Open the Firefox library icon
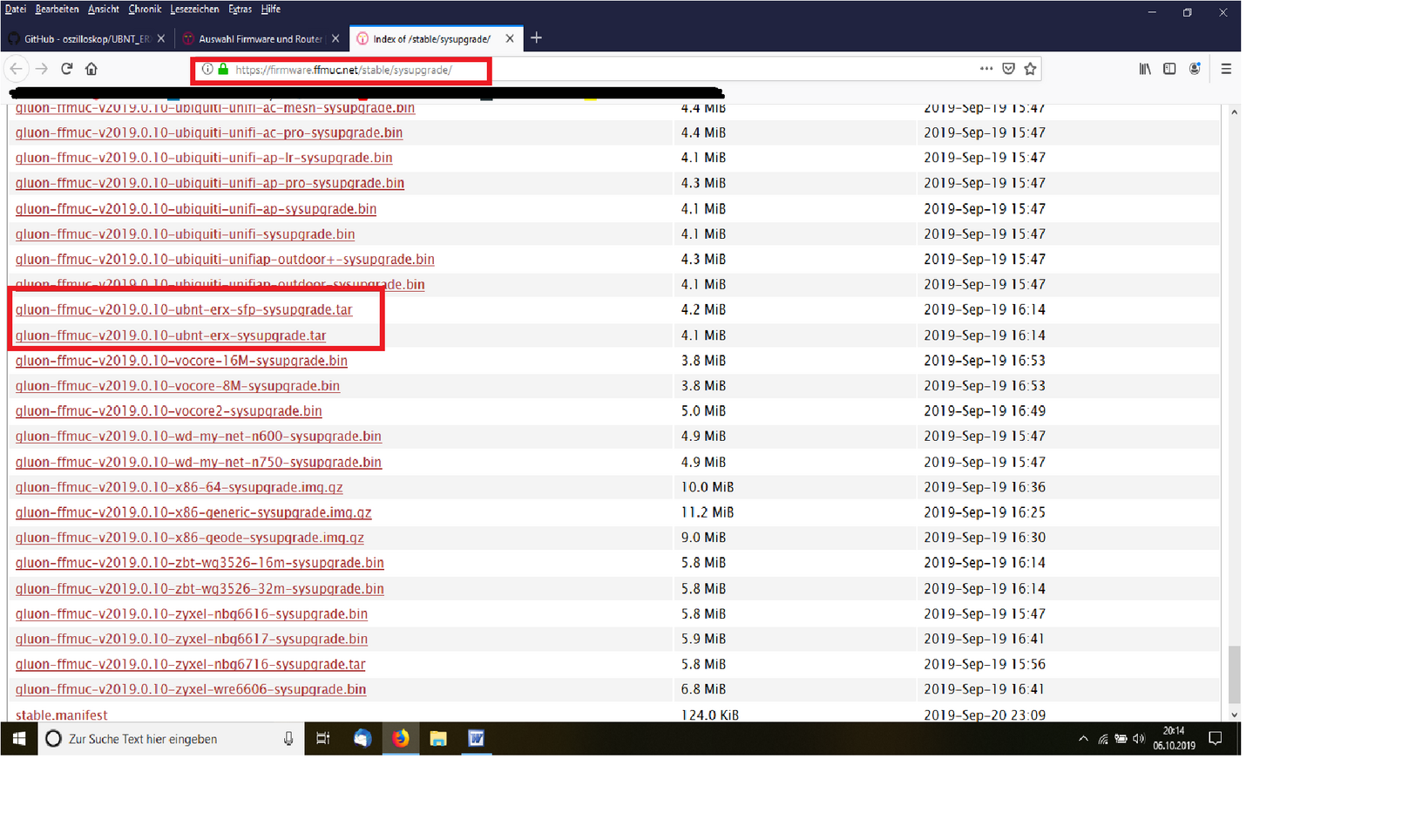The height and width of the screenshot is (840, 1409). [x=1145, y=69]
